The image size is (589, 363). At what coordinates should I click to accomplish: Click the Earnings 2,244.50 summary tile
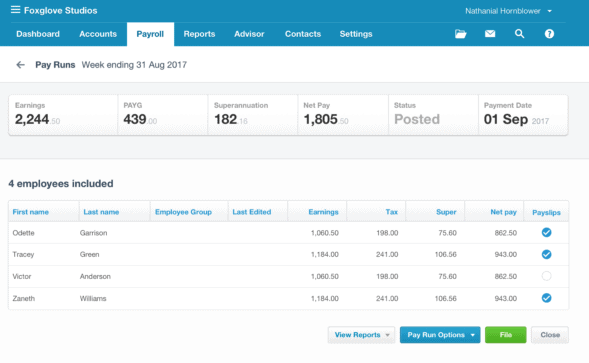(x=63, y=115)
